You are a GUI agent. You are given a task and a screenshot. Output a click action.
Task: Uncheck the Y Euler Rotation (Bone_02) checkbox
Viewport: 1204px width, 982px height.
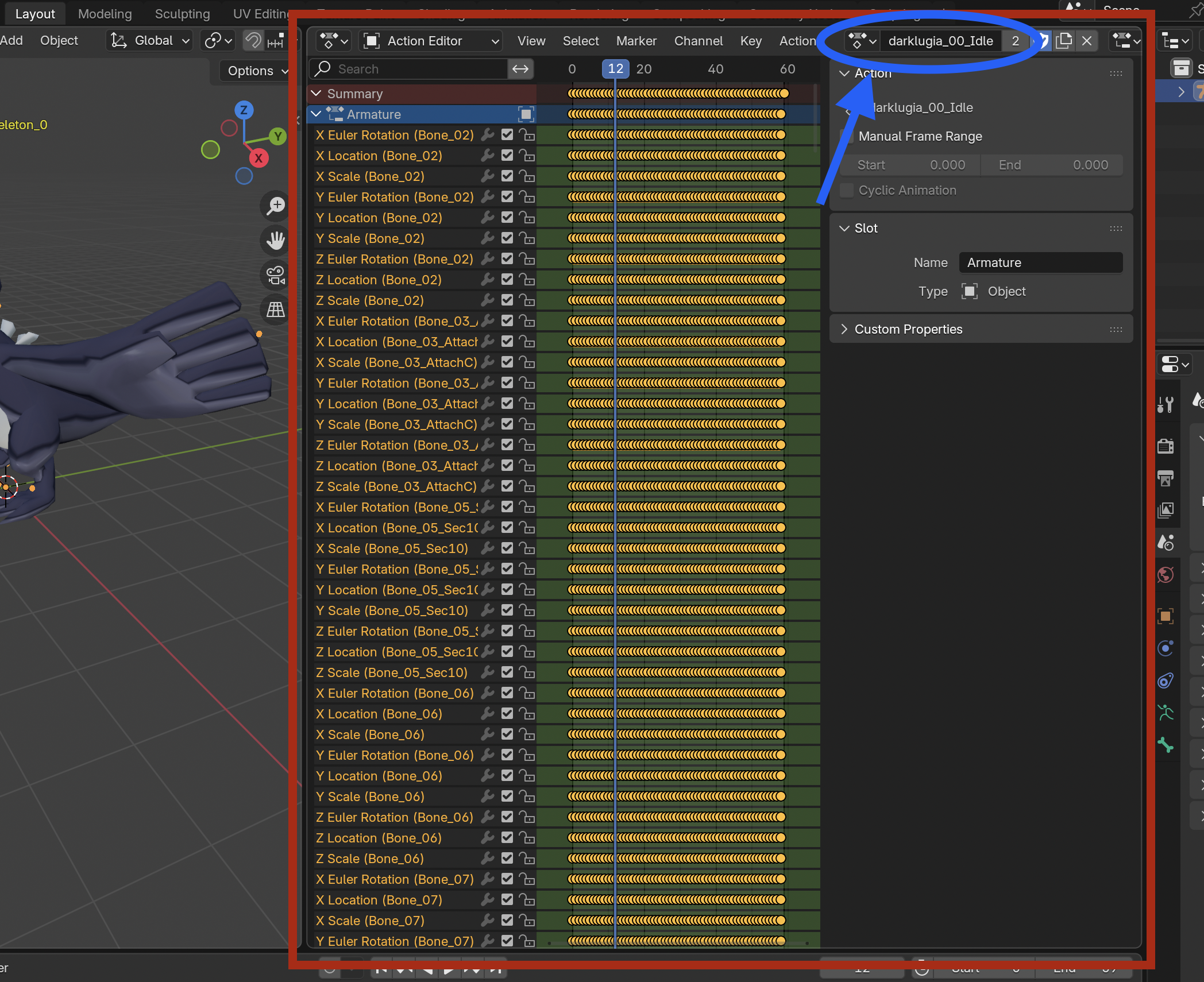point(507,197)
